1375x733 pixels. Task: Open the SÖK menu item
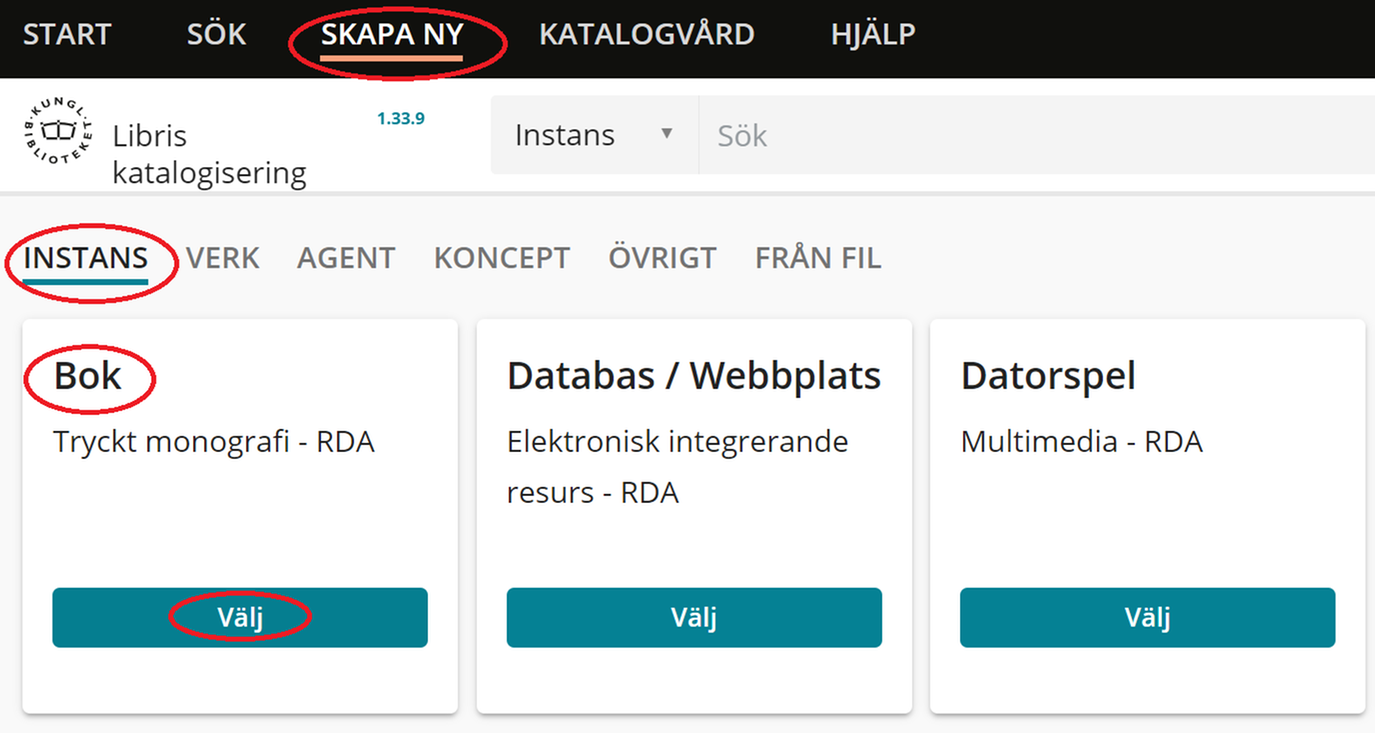tap(215, 34)
